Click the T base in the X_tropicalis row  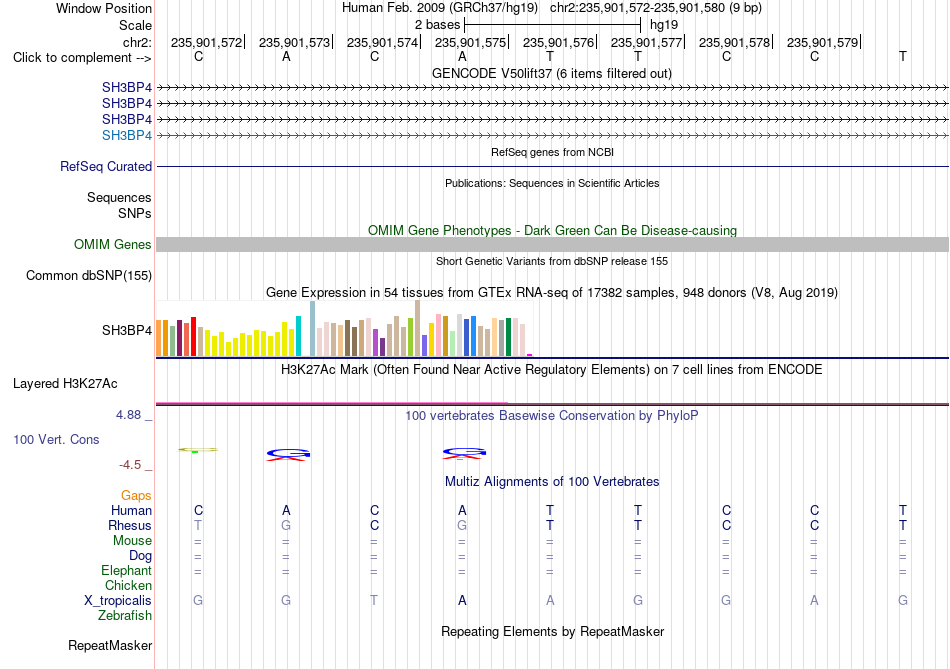point(374,601)
